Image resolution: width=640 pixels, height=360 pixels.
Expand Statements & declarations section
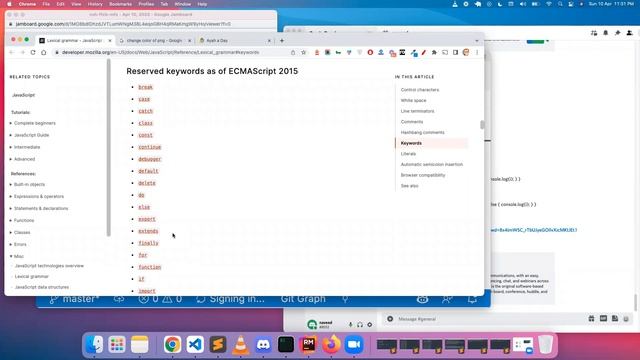tap(40, 208)
